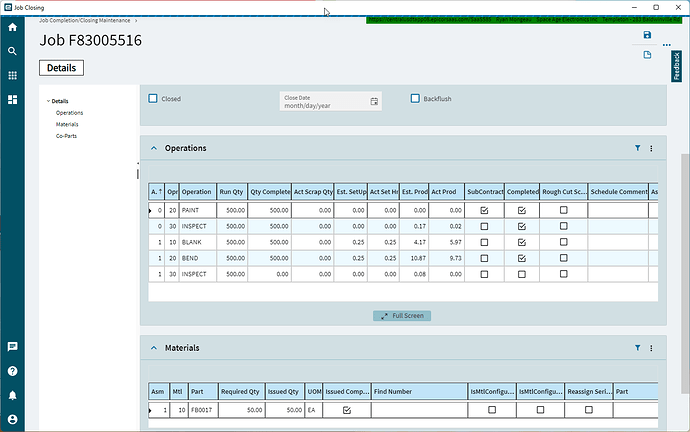Image resolution: width=690 pixels, height=432 pixels.
Task: Click part FB0017 in Materials grid
Action: pos(203,410)
